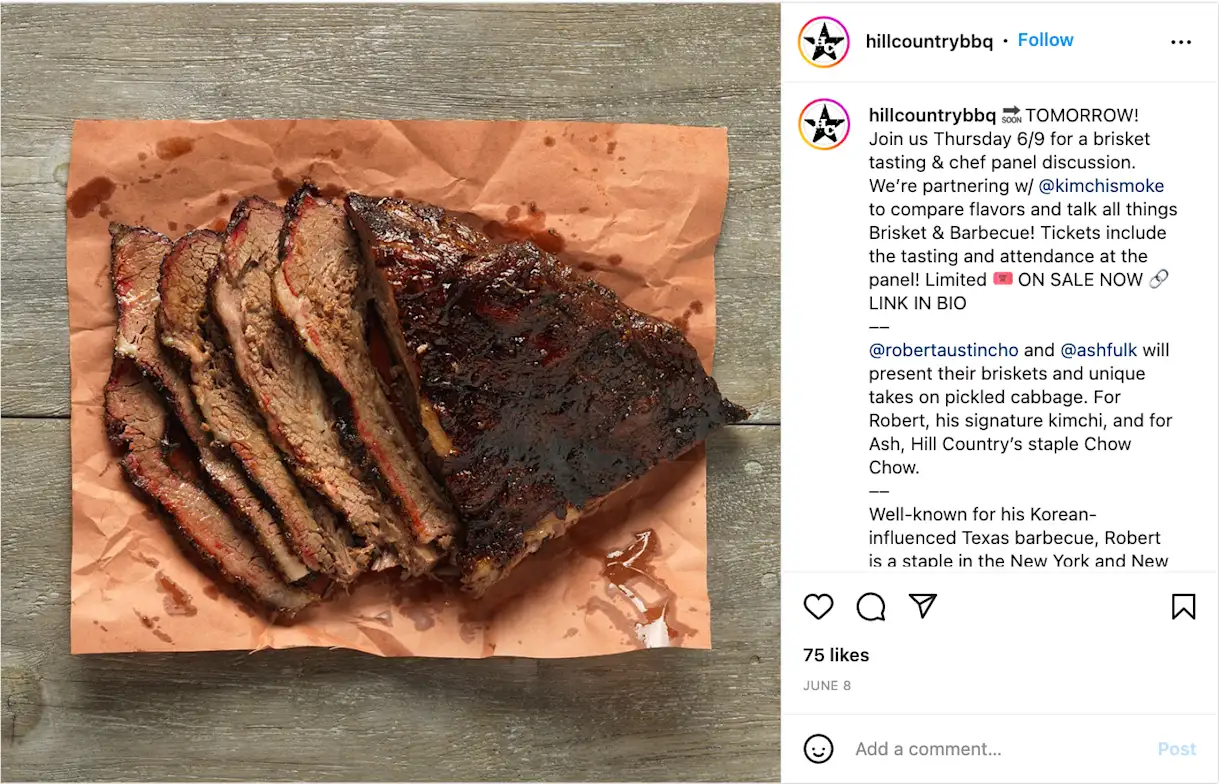Share post with paper plane icon

click(923, 606)
